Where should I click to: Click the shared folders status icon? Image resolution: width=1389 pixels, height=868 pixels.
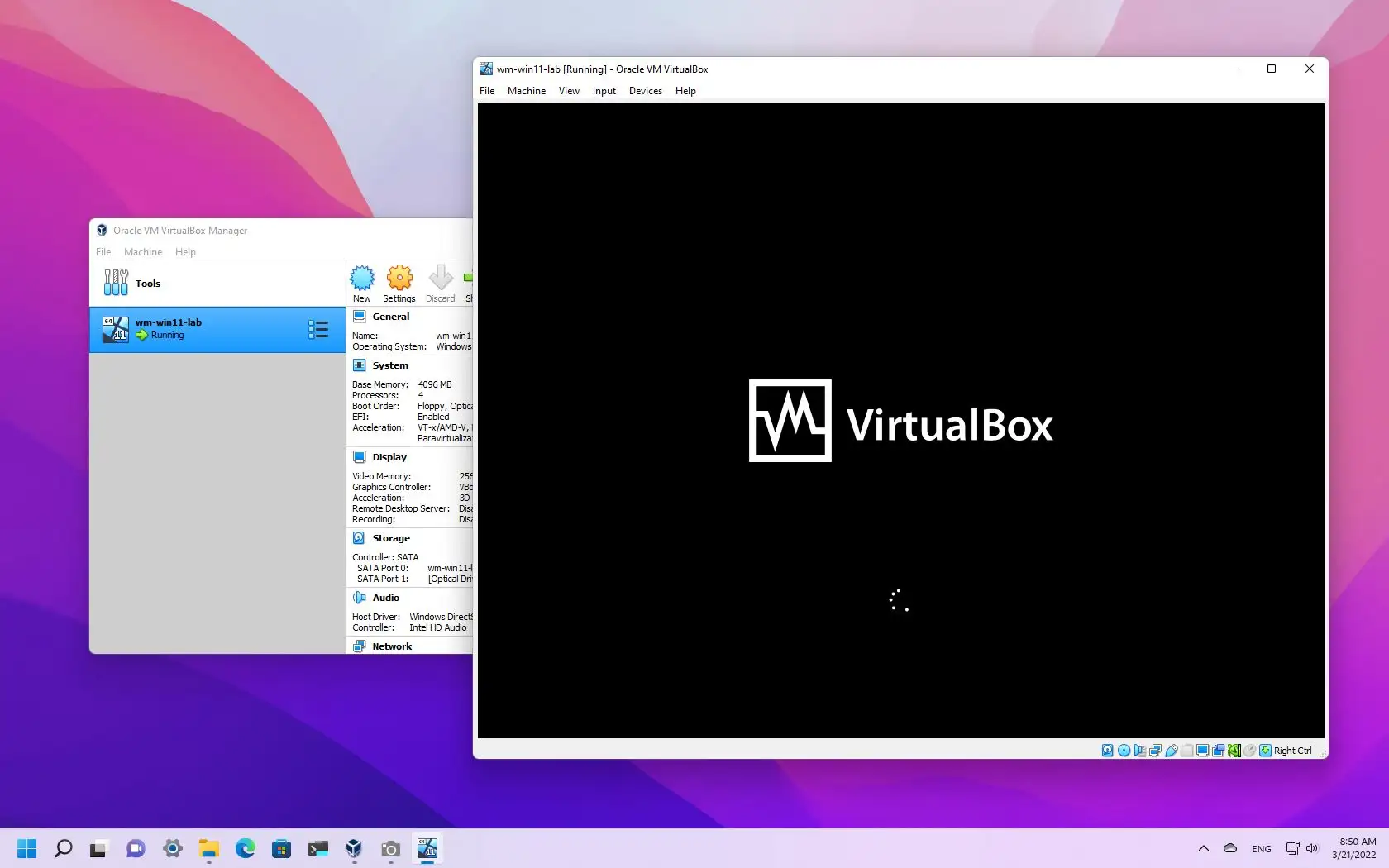pos(1188,751)
